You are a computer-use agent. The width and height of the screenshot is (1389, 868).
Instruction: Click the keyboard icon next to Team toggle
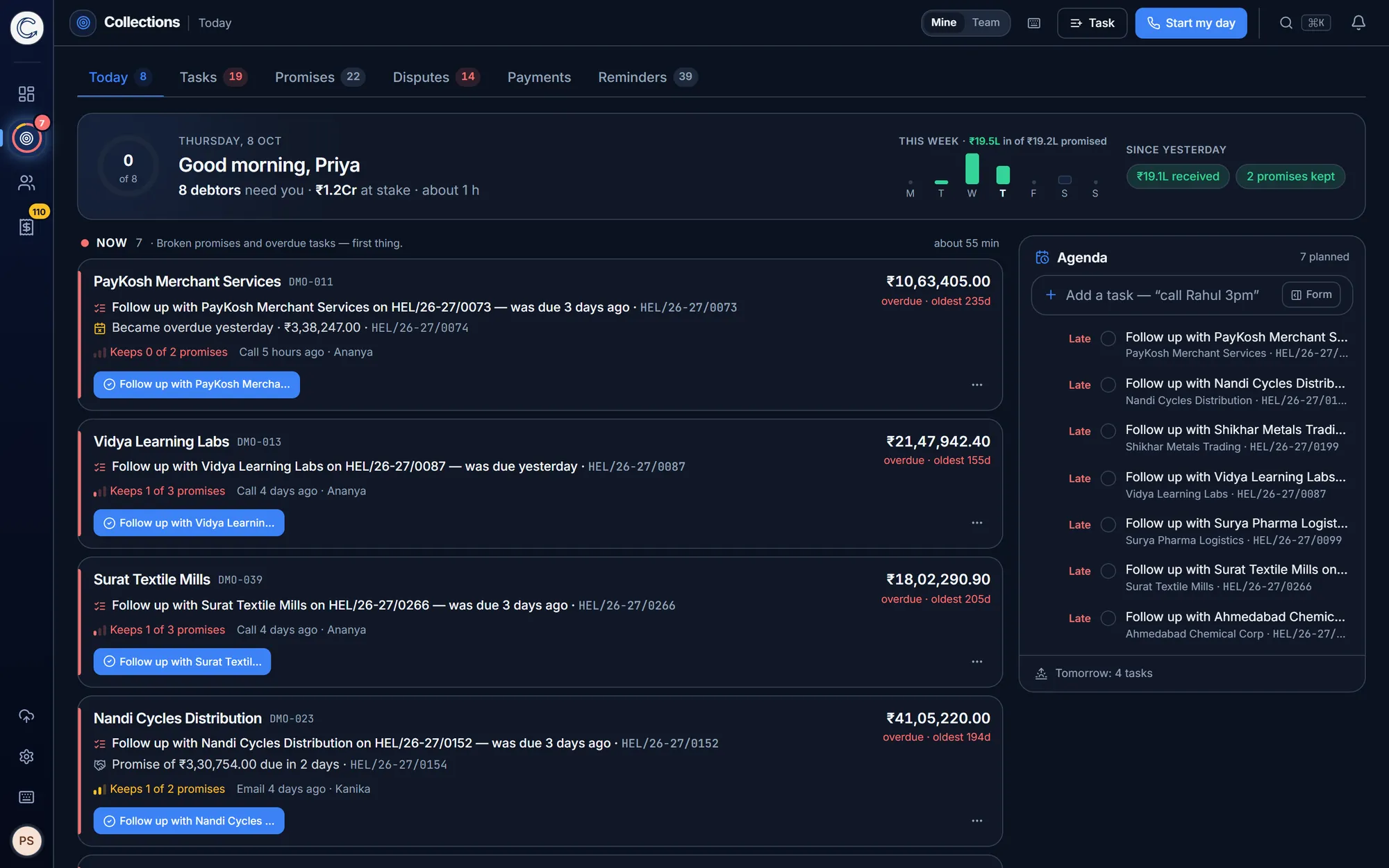coord(1034,23)
